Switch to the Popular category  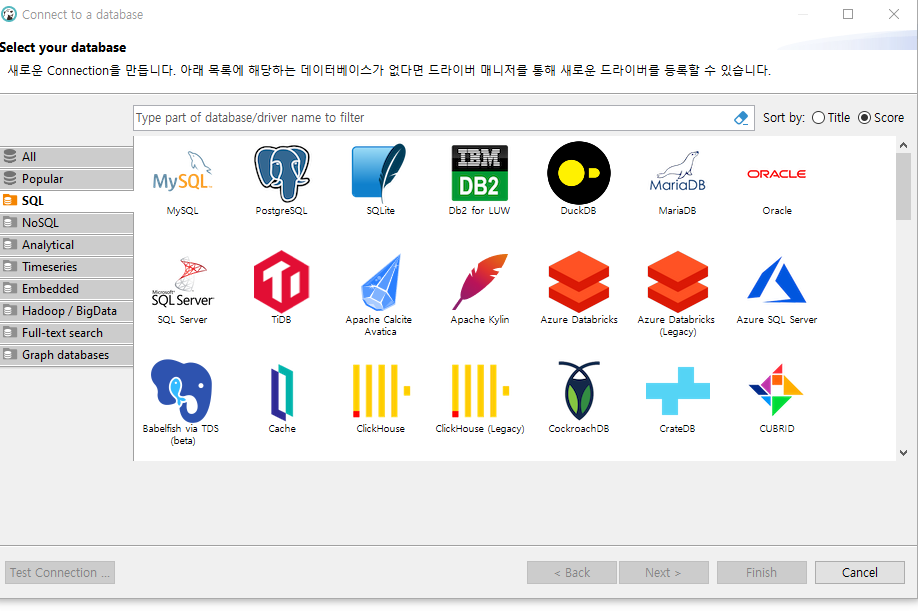pos(67,179)
